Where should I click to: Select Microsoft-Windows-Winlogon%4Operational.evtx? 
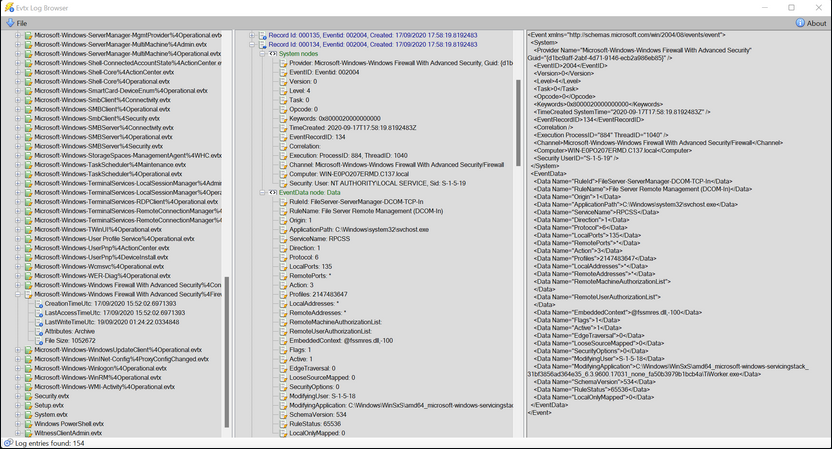tap(100, 368)
